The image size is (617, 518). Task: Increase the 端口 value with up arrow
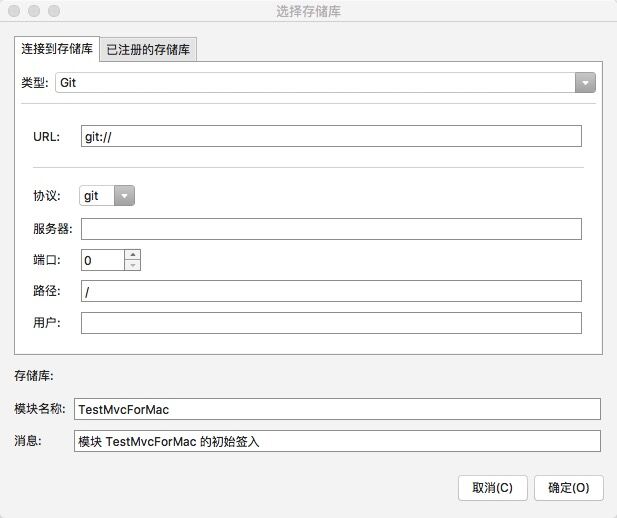pos(133,255)
